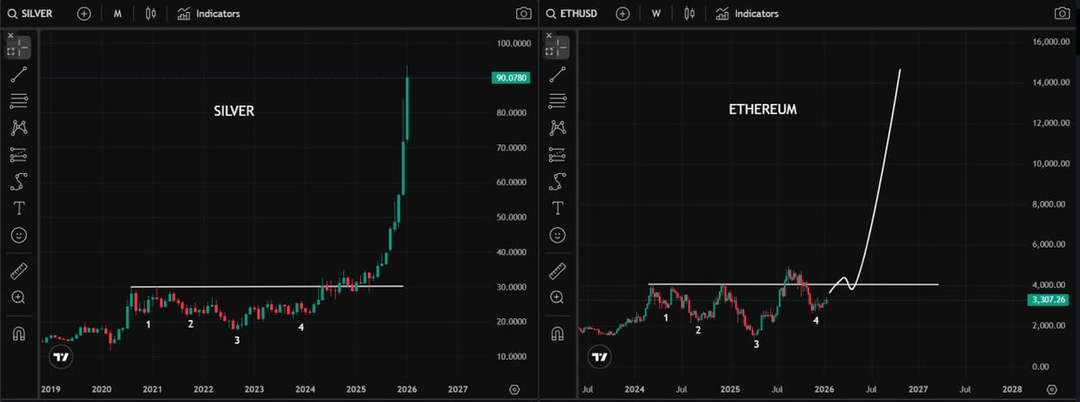Open the W interval selector on ETHUSD chart
The width and height of the screenshot is (1080, 402).
[656, 14]
